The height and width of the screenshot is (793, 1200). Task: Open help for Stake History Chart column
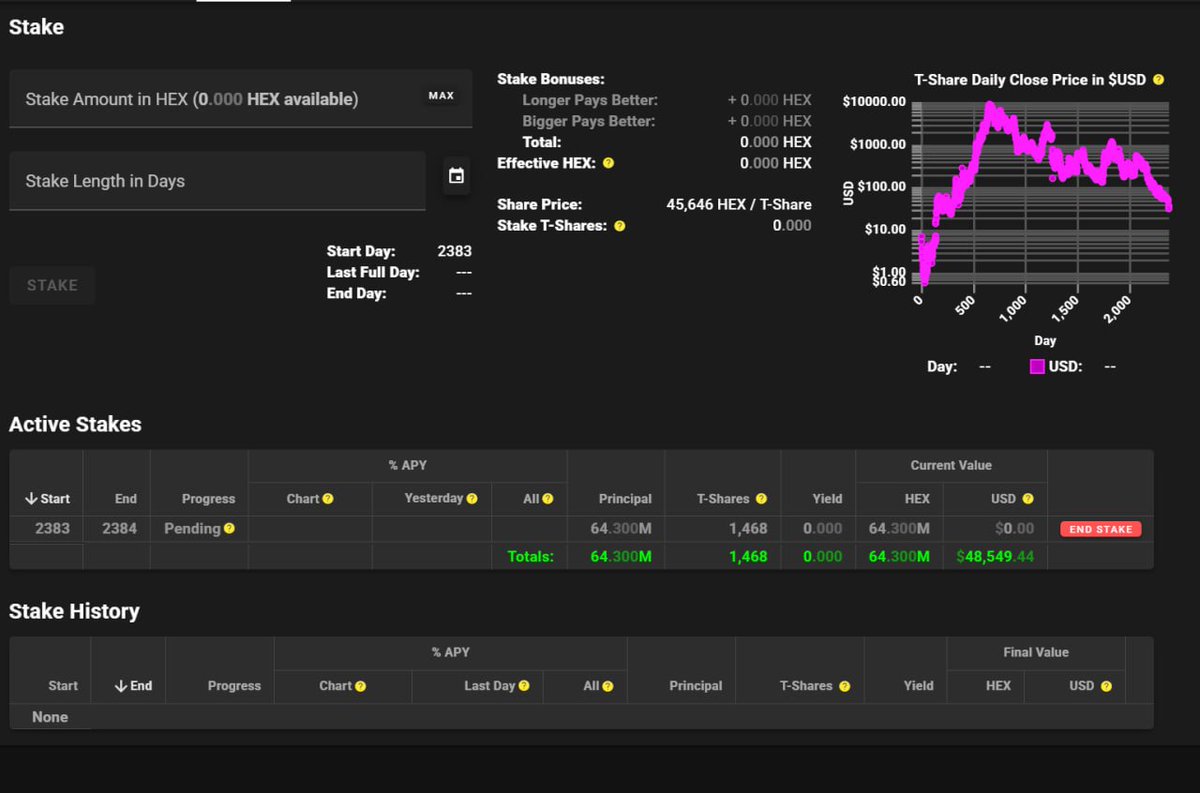360,686
